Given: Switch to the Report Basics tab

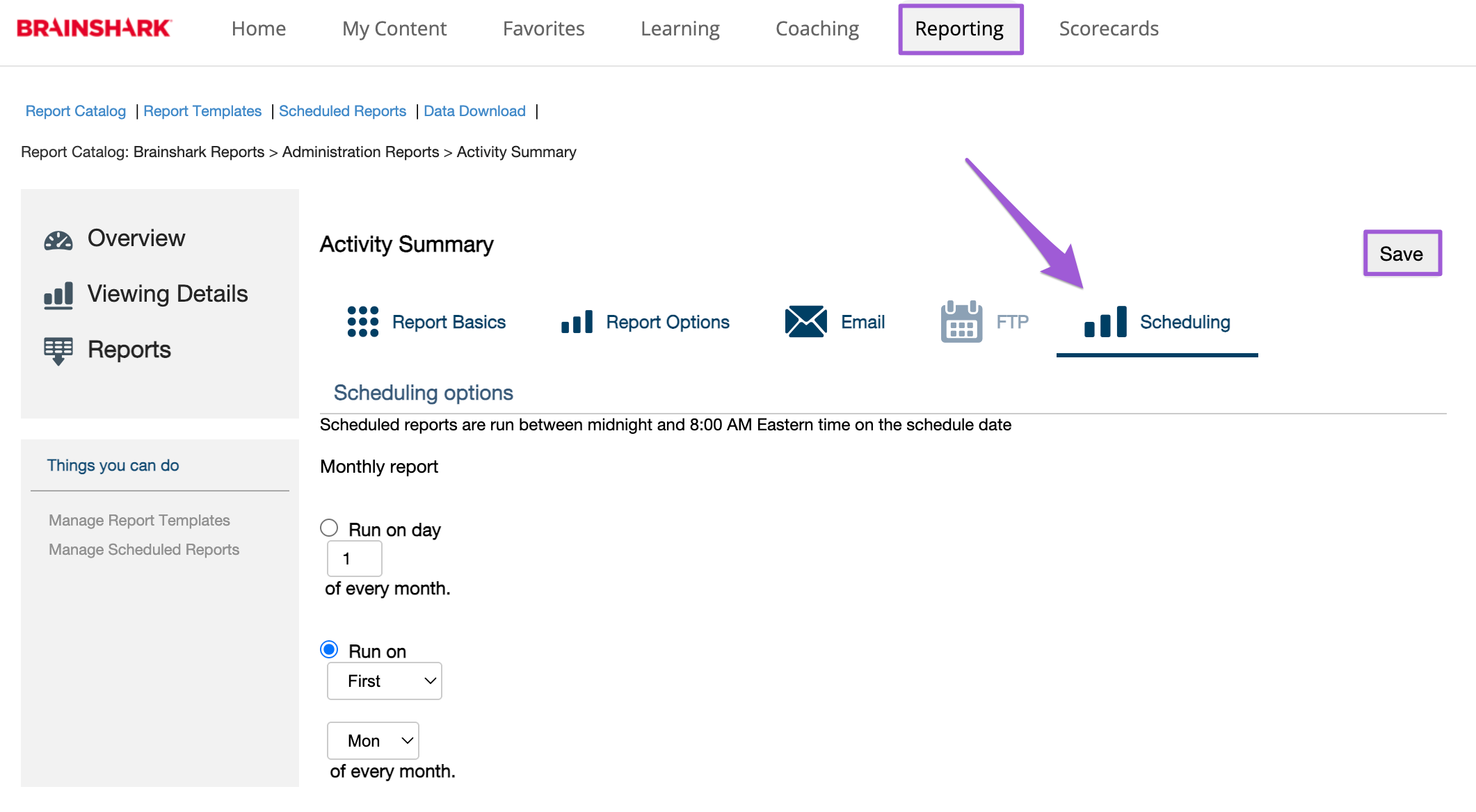Looking at the screenshot, I should click(x=449, y=322).
